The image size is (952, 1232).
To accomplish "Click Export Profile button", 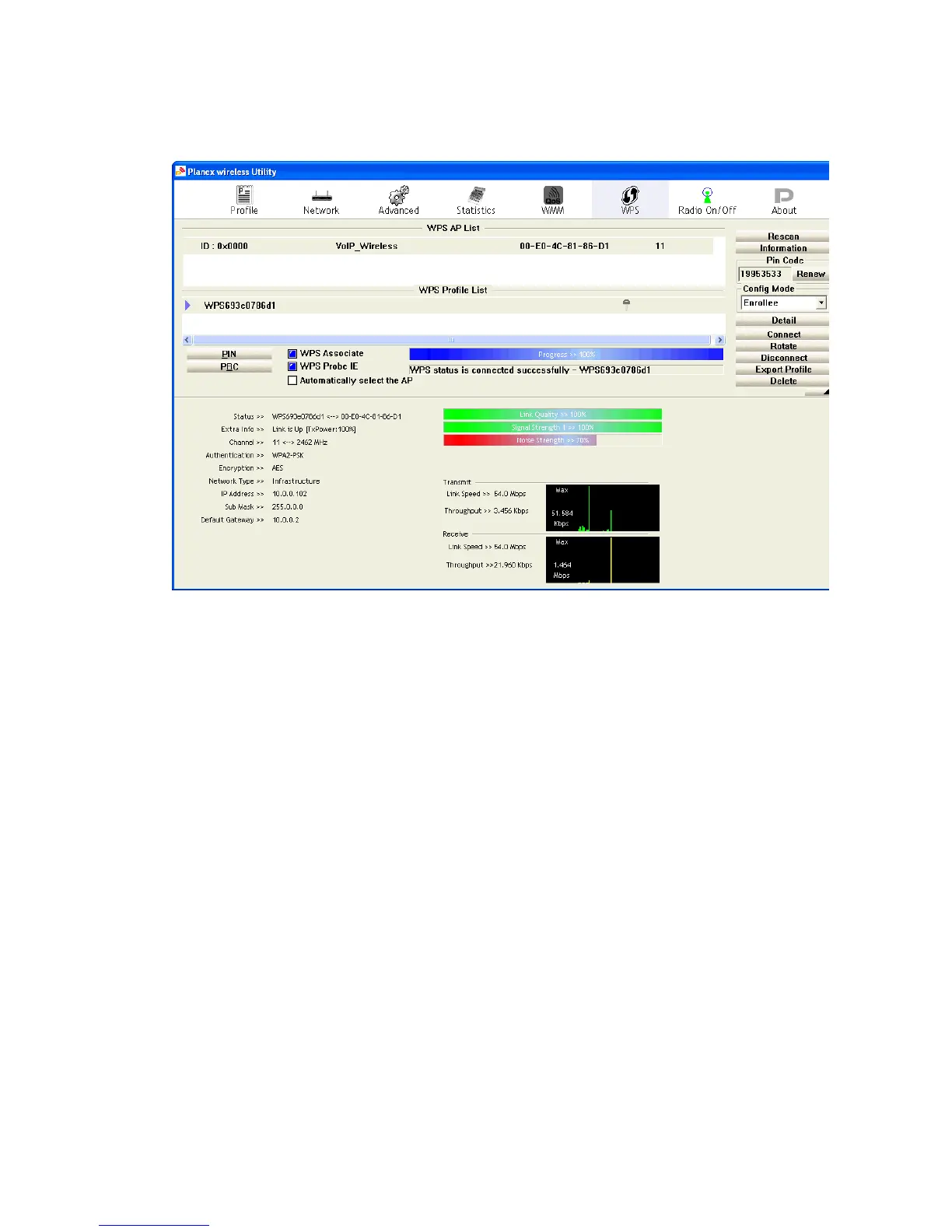I will coord(782,369).
